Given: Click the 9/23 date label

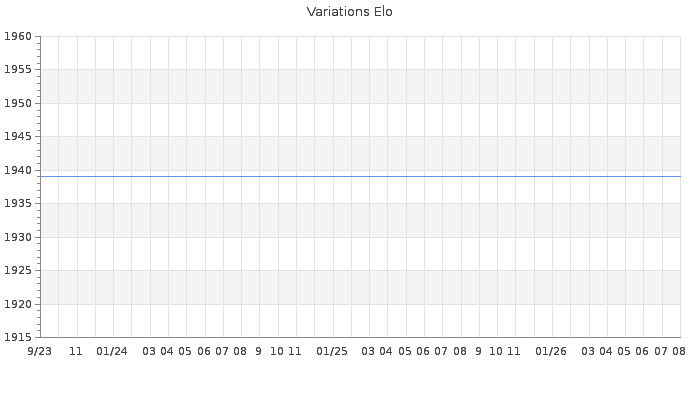Looking at the screenshot, I should (39, 351).
